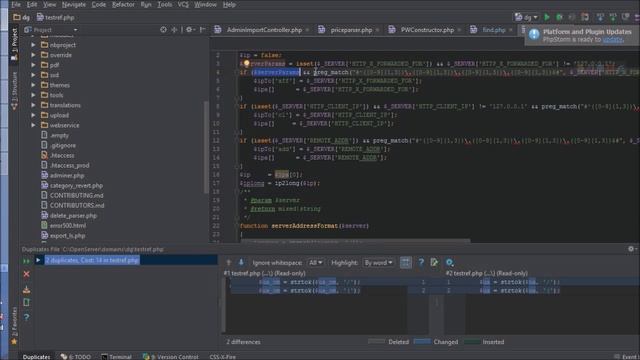This screenshot has width=640, height=360.
Task: Open the CSS-X-Fire tool window
Action: click(x=222, y=356)
